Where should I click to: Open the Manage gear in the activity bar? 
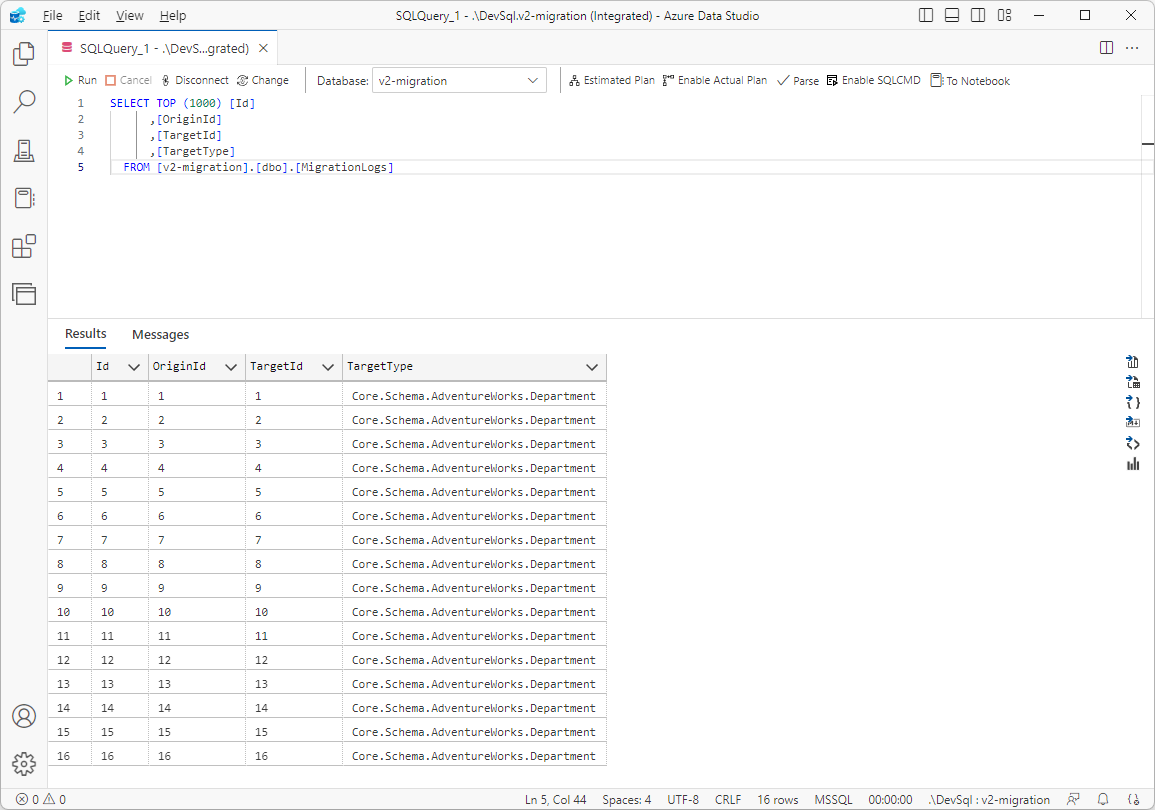tap(24, 764)
